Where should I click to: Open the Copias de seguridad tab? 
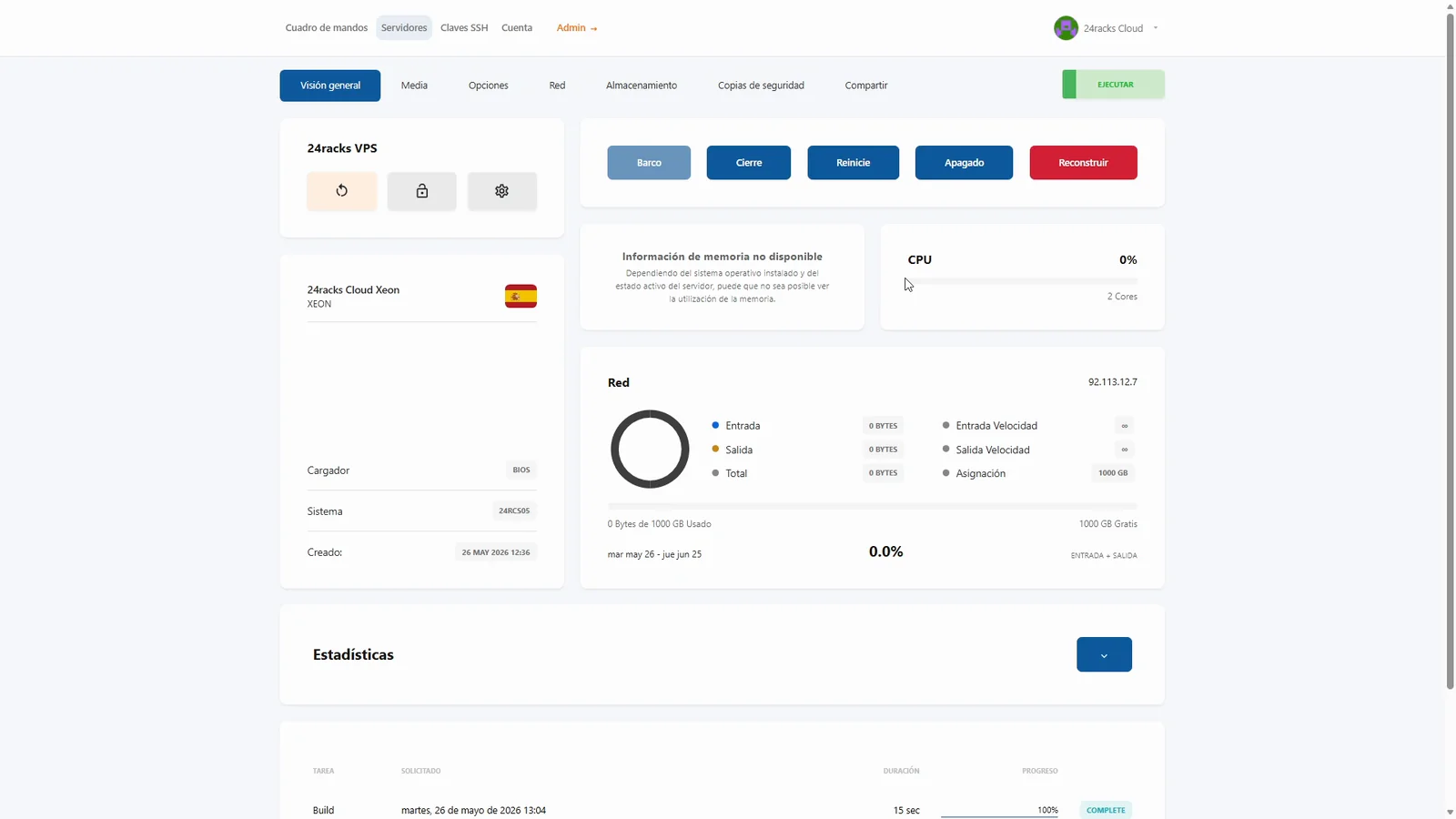point(761,86)
